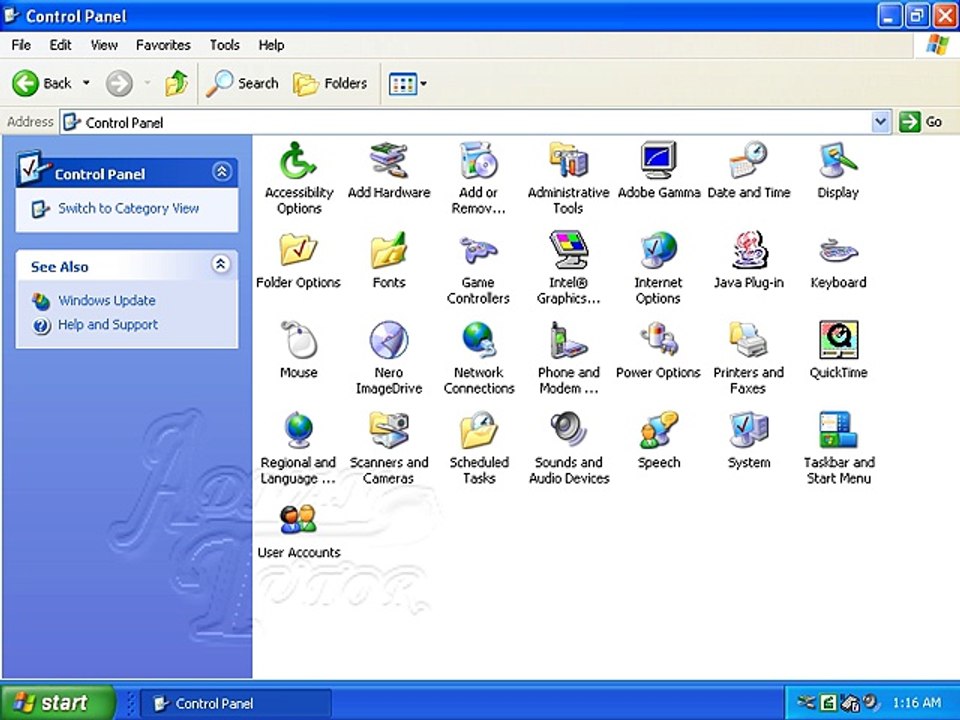Select User Accounts icon

298,520
